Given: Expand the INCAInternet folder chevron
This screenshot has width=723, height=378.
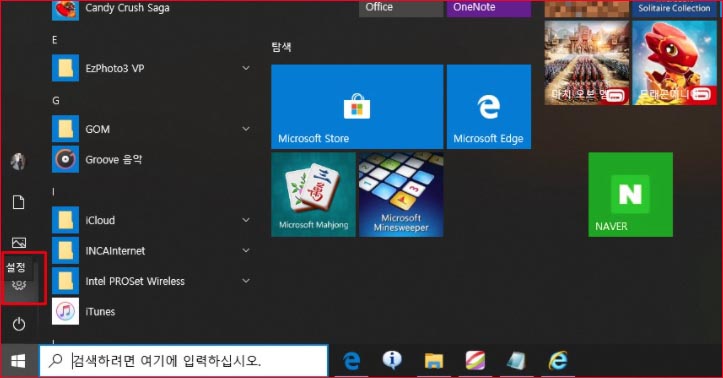Looking at the screenshot, I should [x=246, y=251].
